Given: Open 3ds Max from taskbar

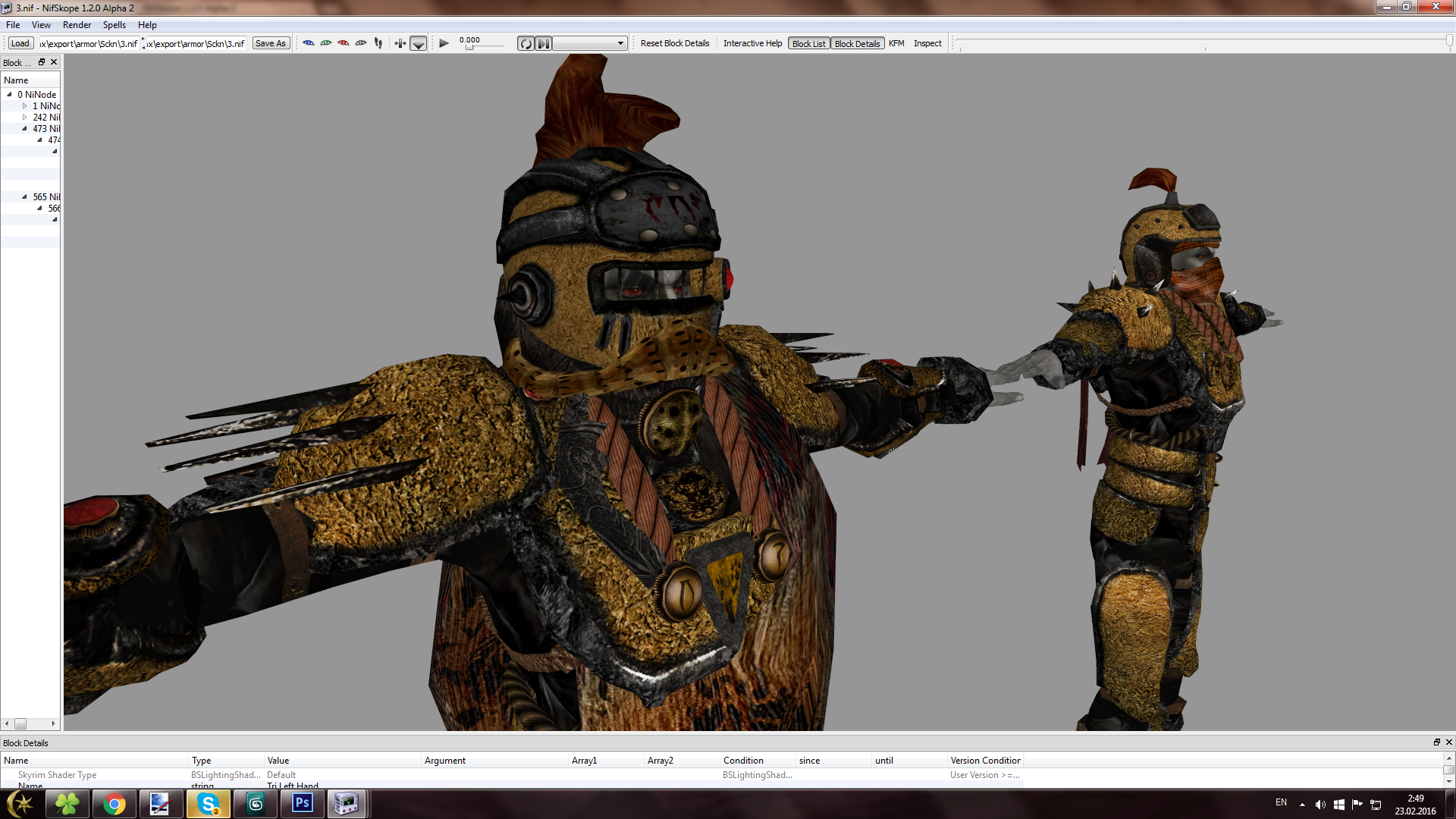Looking at the screenshot, I should [x=256, y=804].
